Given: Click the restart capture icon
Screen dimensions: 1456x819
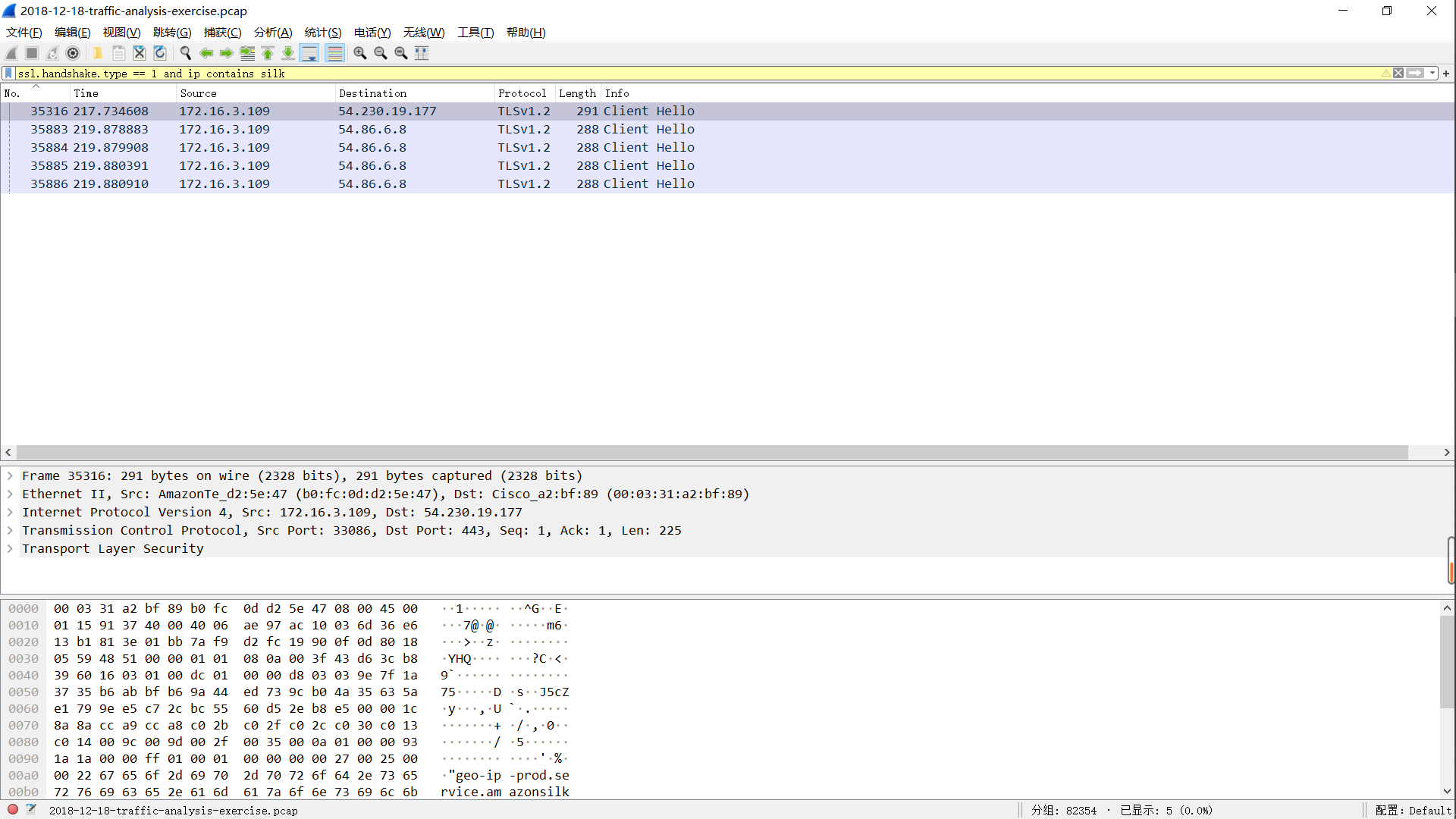Looking at the screenshot, I should point(52,53).
